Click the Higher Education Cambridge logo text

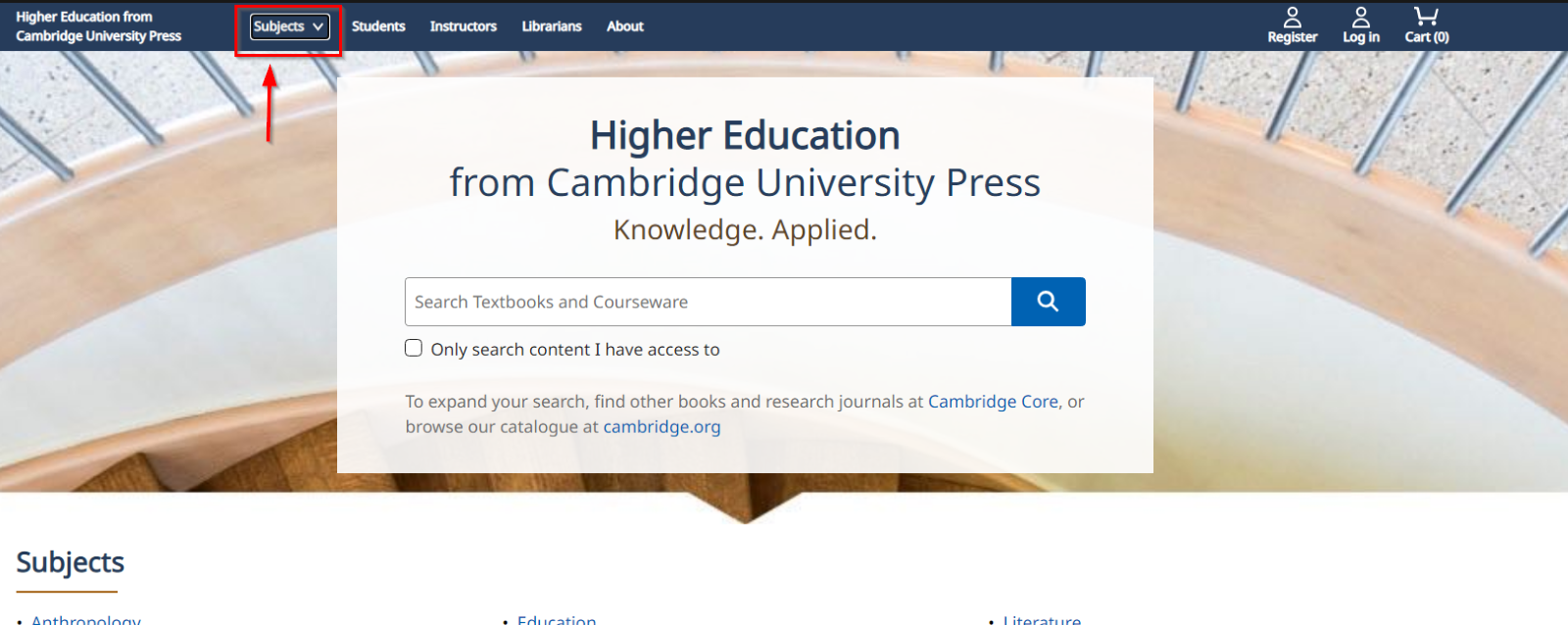98,26
